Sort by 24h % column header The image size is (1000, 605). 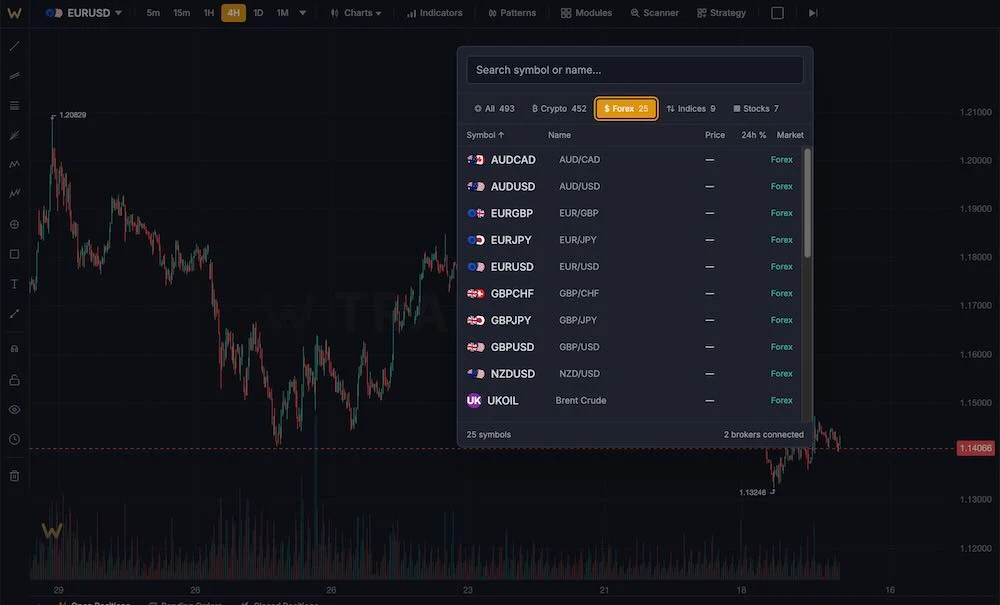pyautogui.click(x=753, y=135)
